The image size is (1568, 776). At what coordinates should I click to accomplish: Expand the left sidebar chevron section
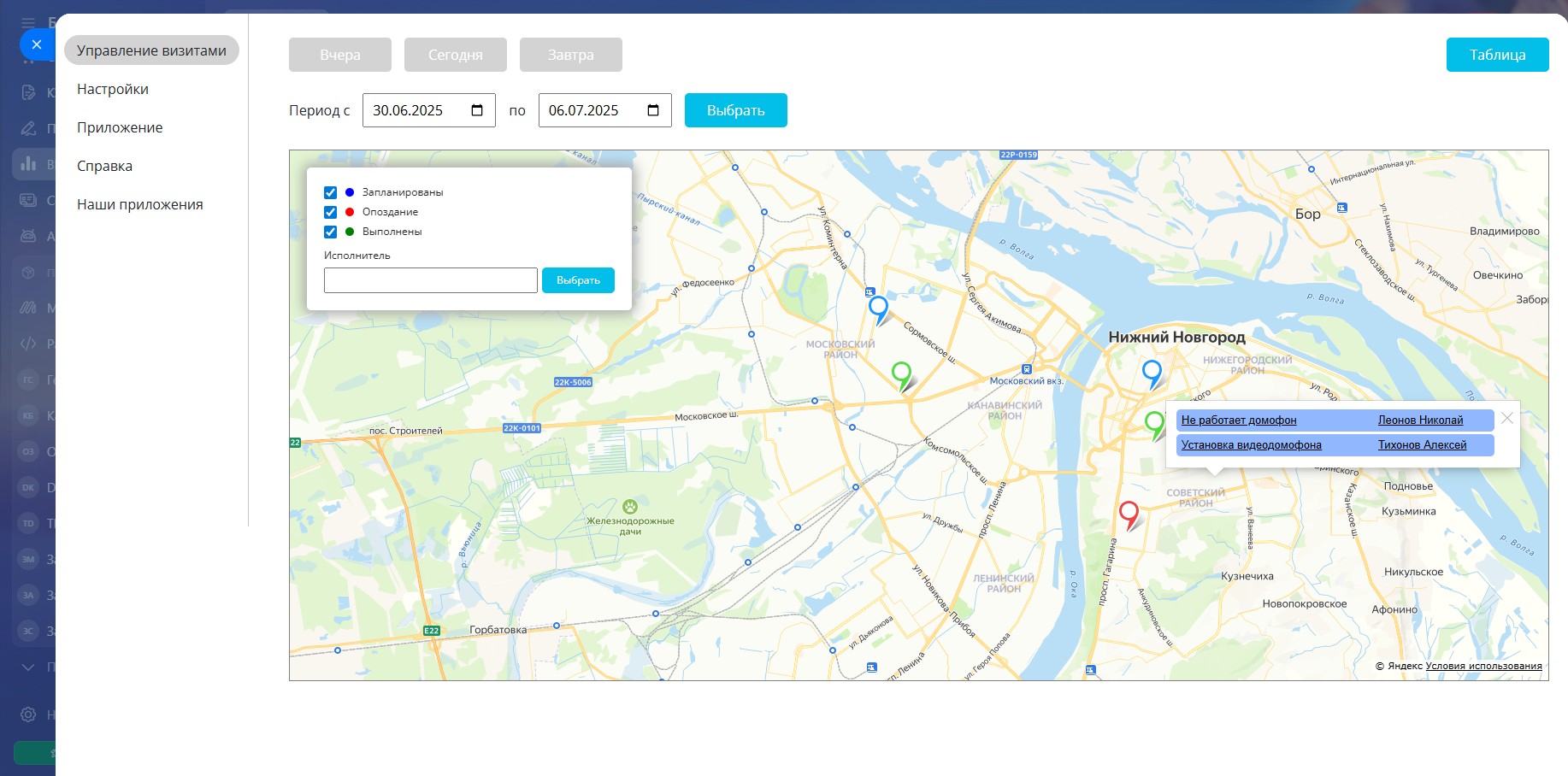[28, 667]
